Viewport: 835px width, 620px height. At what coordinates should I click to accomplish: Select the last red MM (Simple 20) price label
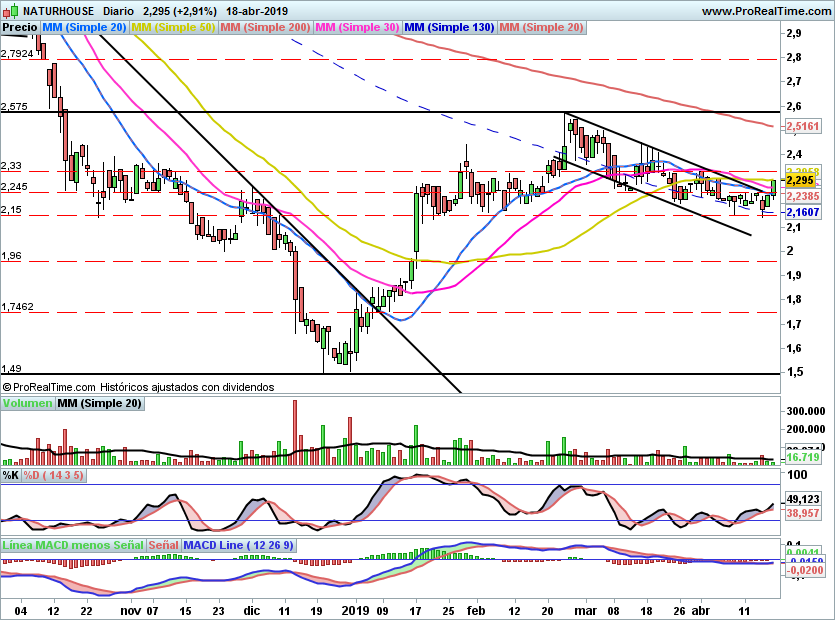point(541,28)
